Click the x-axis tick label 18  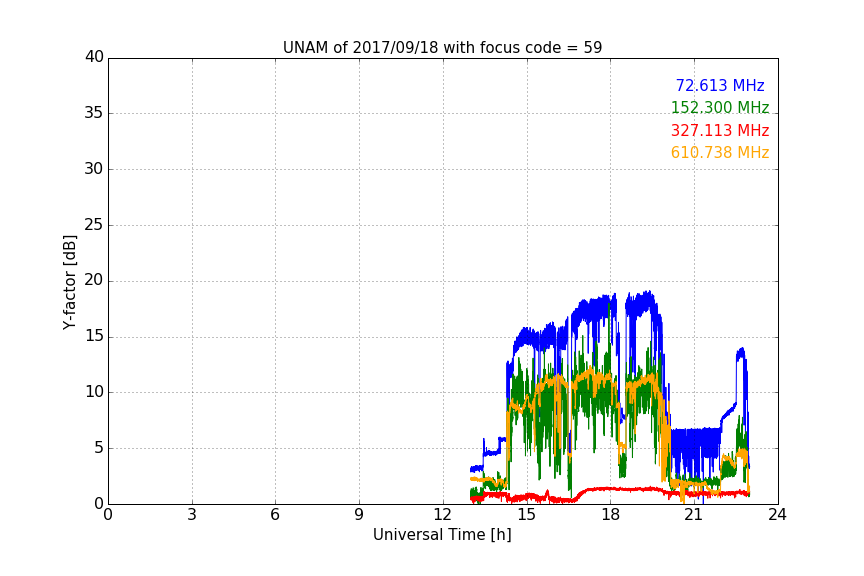[x=611, y=515]
